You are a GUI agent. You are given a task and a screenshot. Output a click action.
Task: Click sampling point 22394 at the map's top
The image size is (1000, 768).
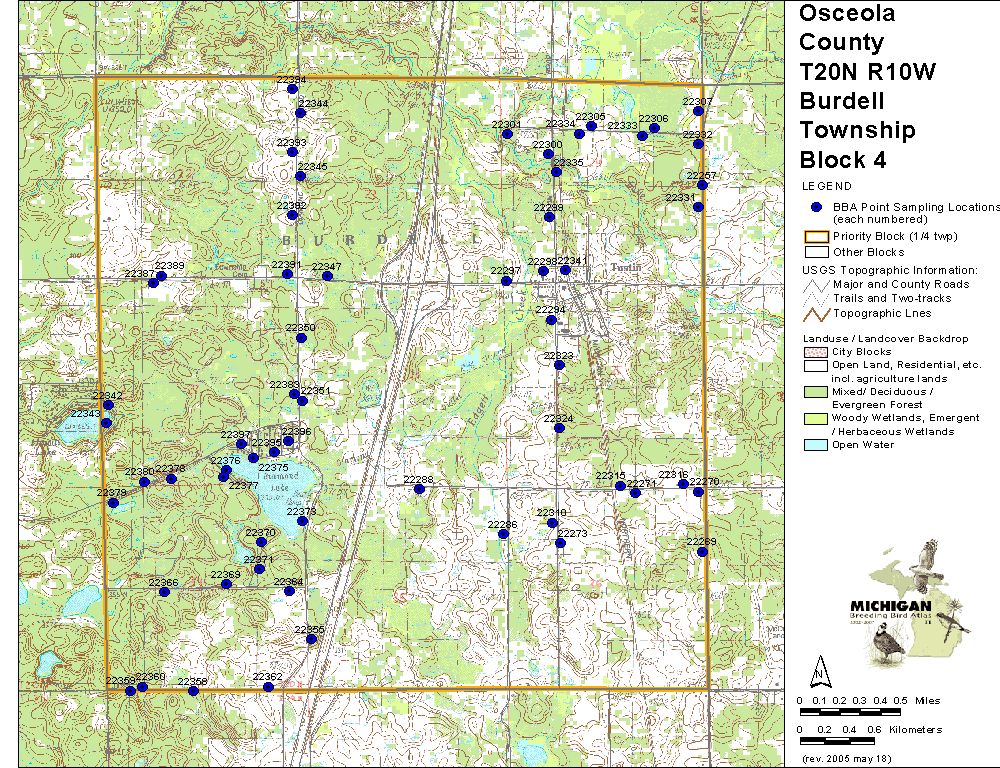292,89
